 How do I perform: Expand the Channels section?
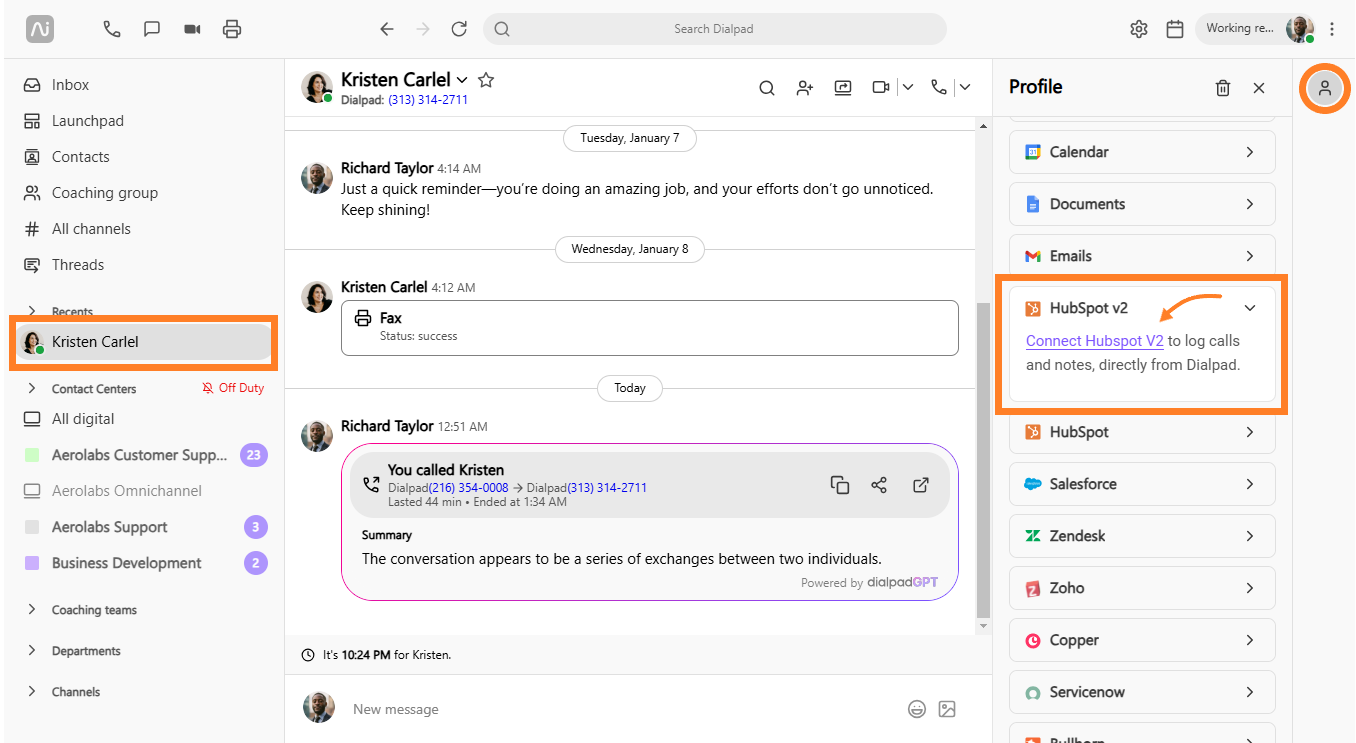[x=32, y=691]
